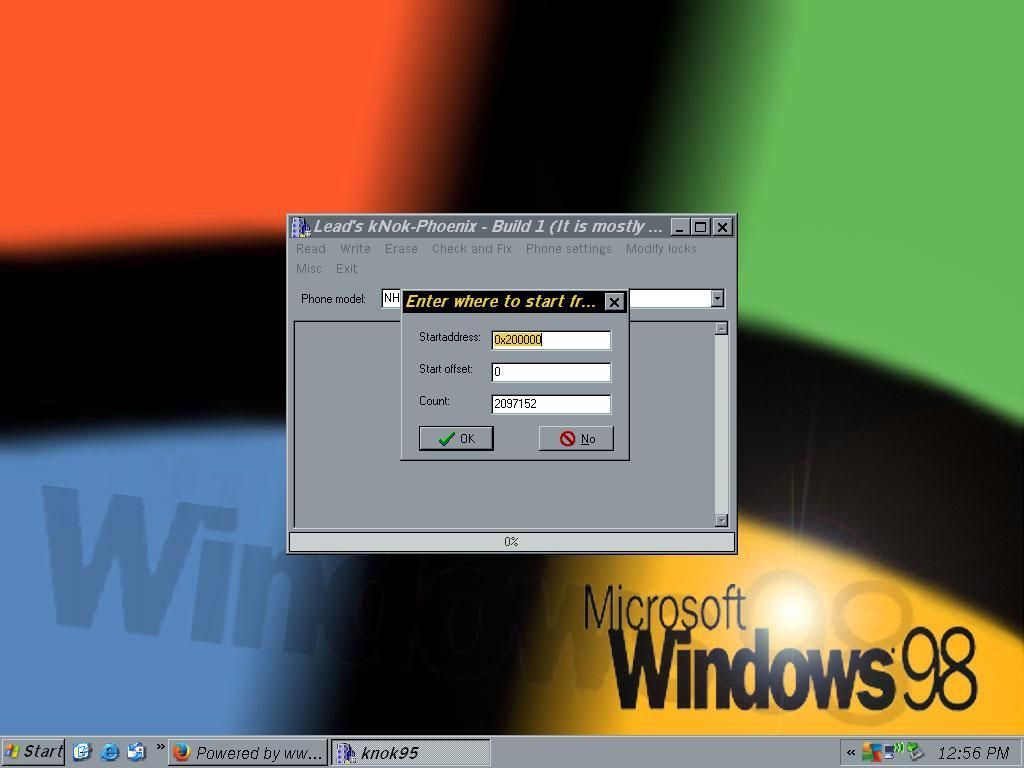Click the network connection tray icon
The image size is (1024, 768).
(x=889, y=752)
